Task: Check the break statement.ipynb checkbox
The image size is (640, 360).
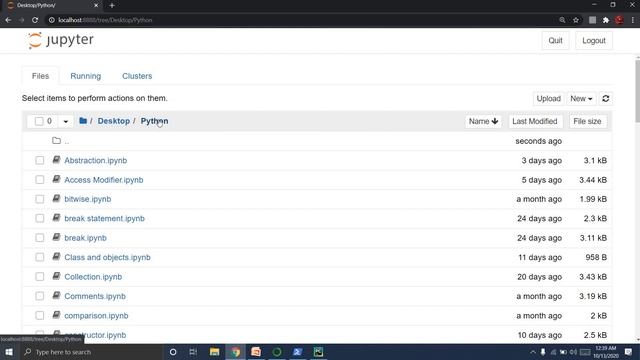Action: point(40,218)
